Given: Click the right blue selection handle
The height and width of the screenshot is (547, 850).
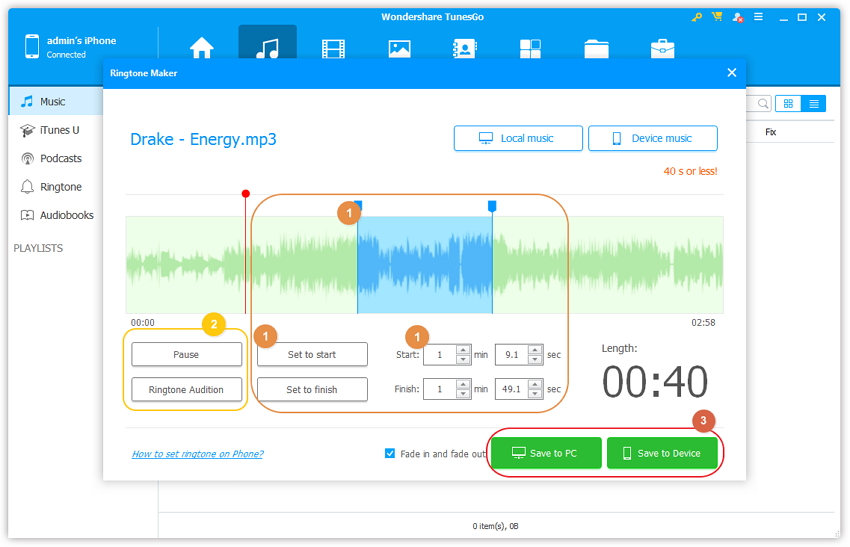Looking at the screenshot, I should [491, 206].
